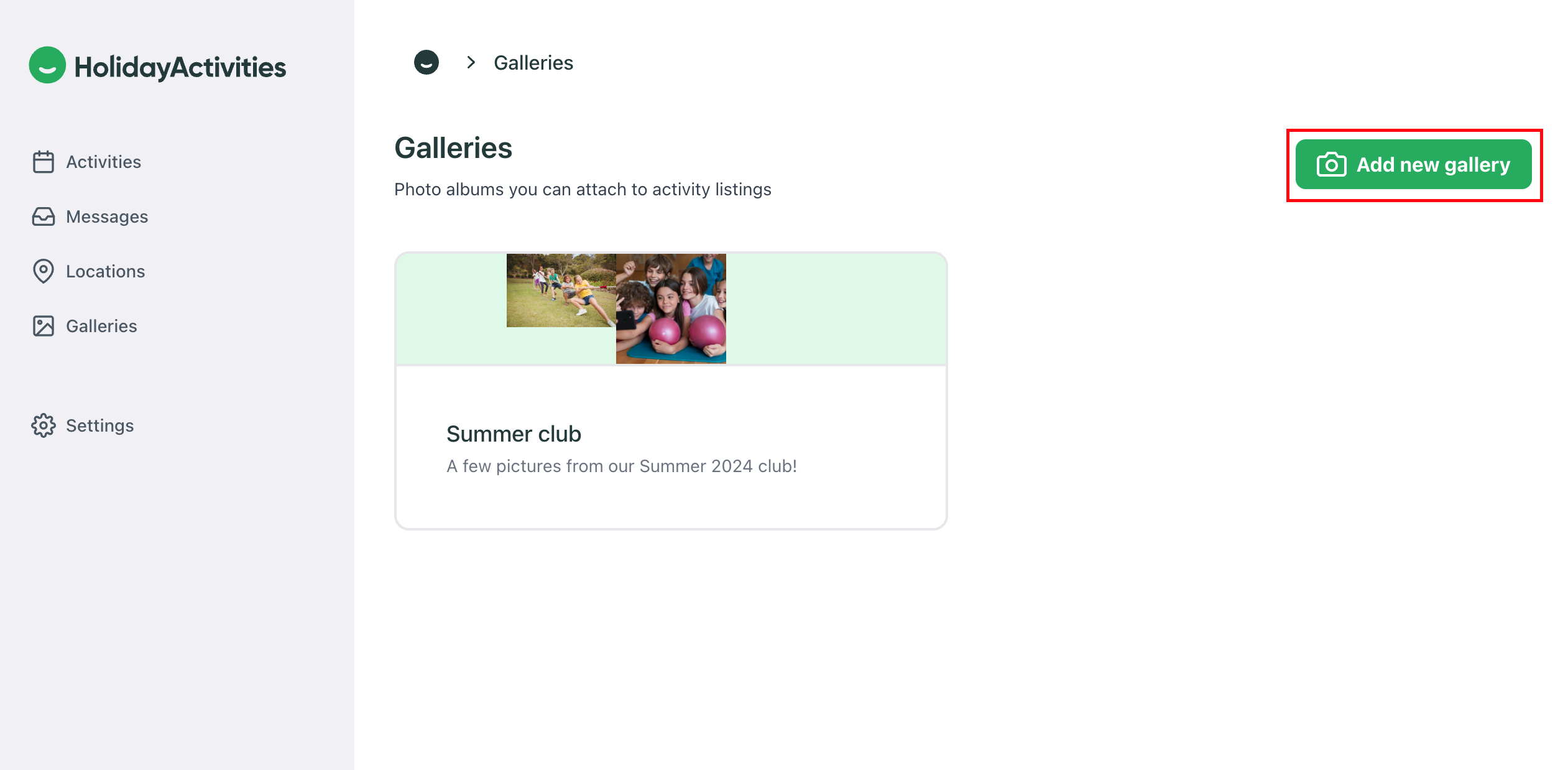Click the green HolidayActivities logo icon
Image resolution: width=1568 pixels, height=770 pixels.
pos(47,65)
